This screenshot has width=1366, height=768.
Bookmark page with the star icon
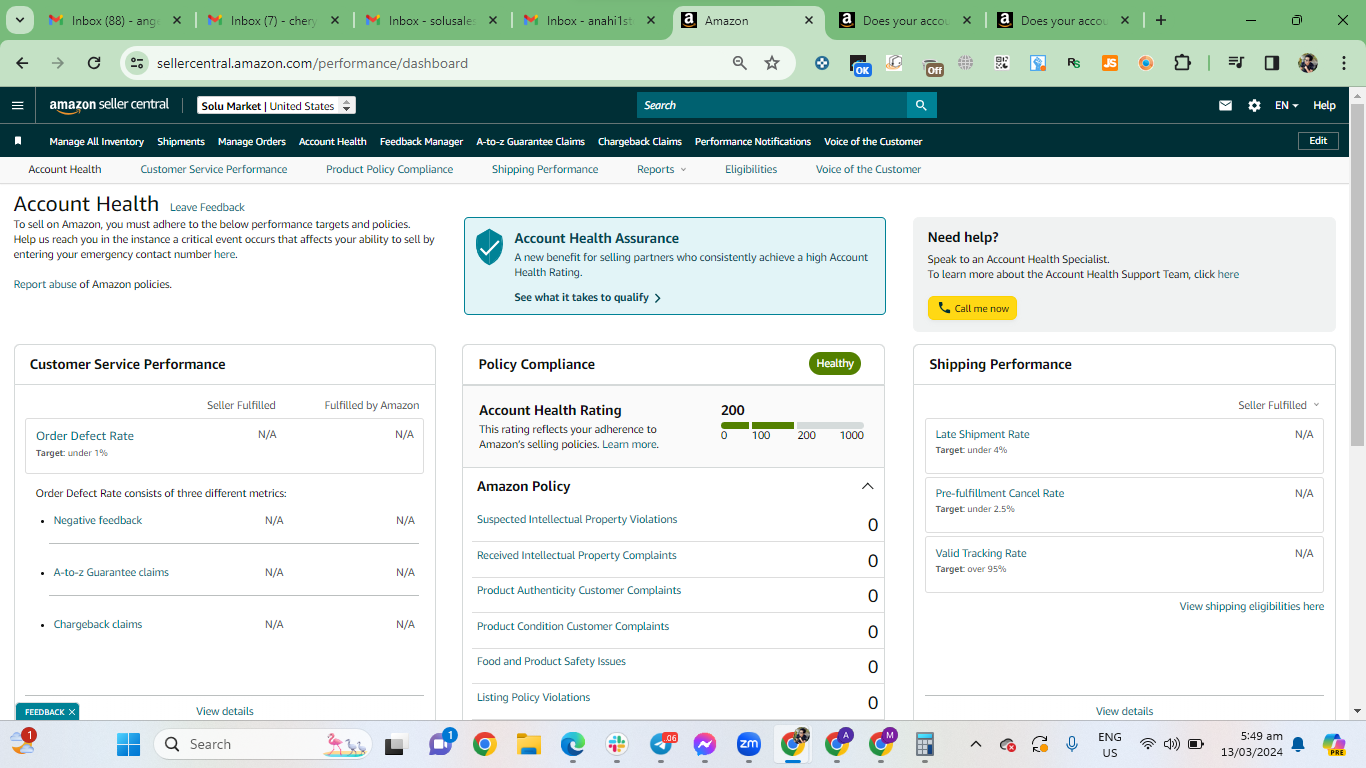point(772,63)
